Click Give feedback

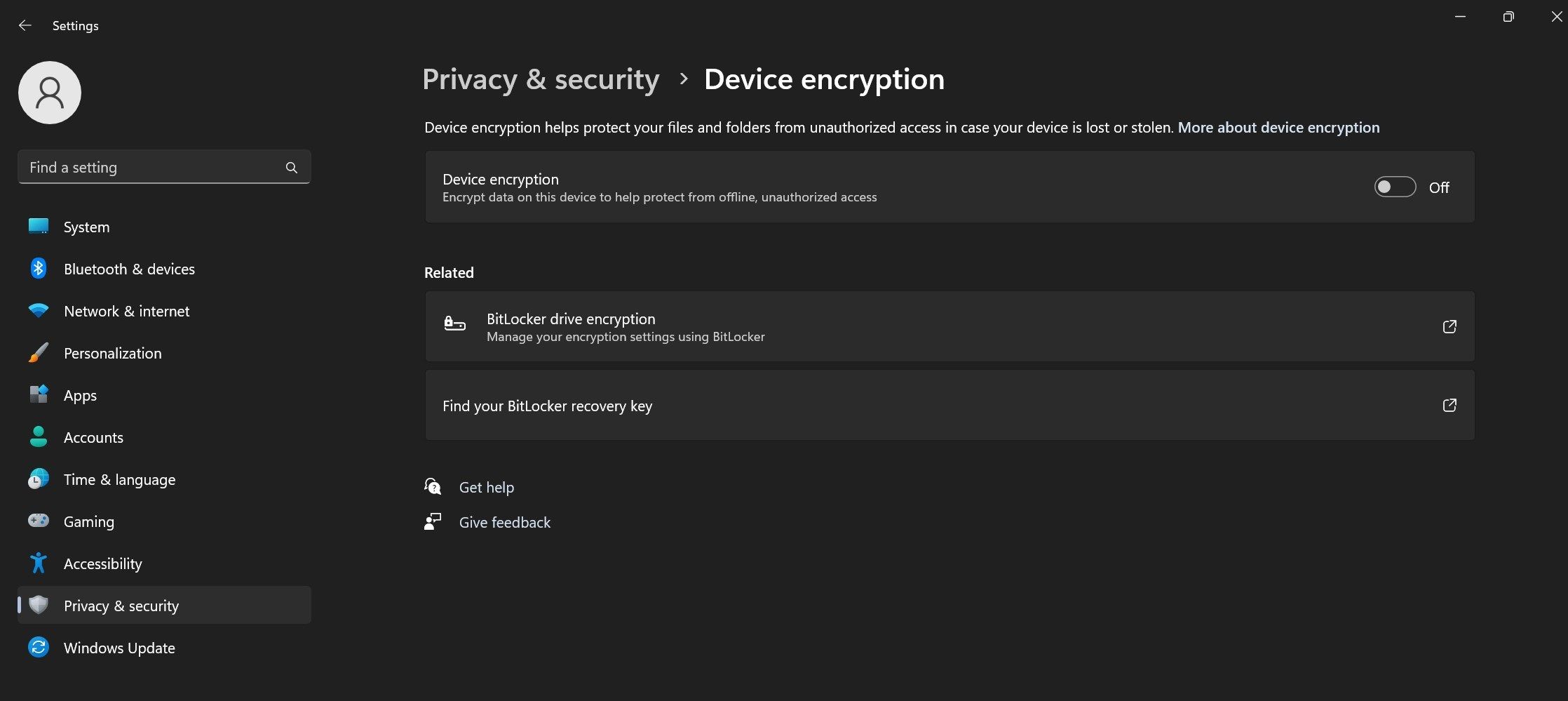tap(504, 522)
